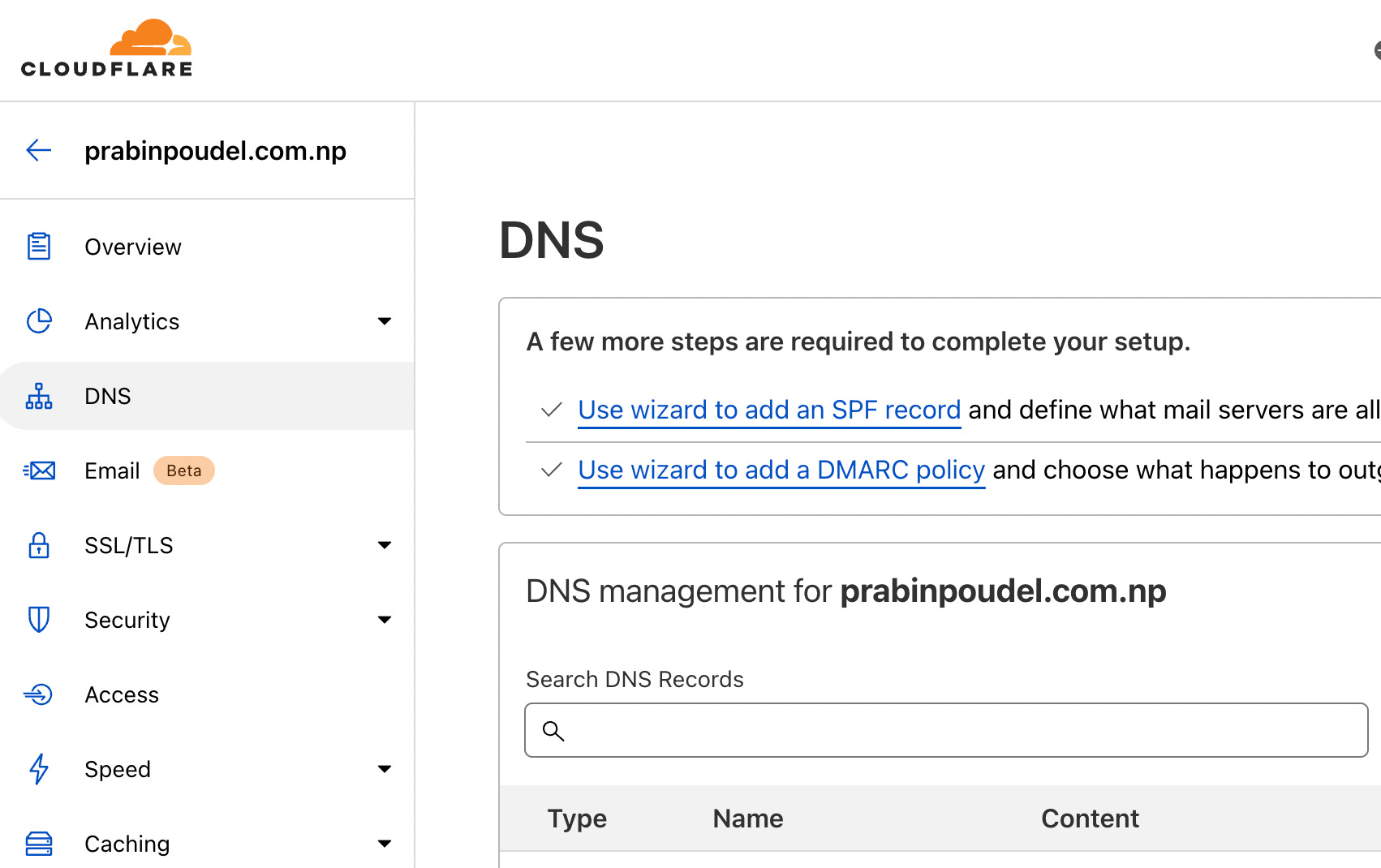Click the Beta badge next to Email
The image size is (1381, 868).
(184, 471)
